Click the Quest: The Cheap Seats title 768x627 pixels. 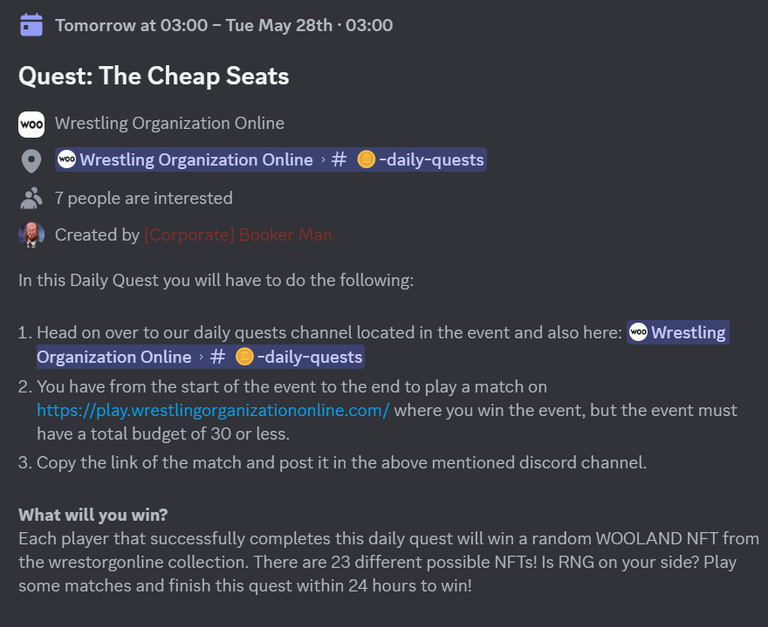click(x=154, y=76)
